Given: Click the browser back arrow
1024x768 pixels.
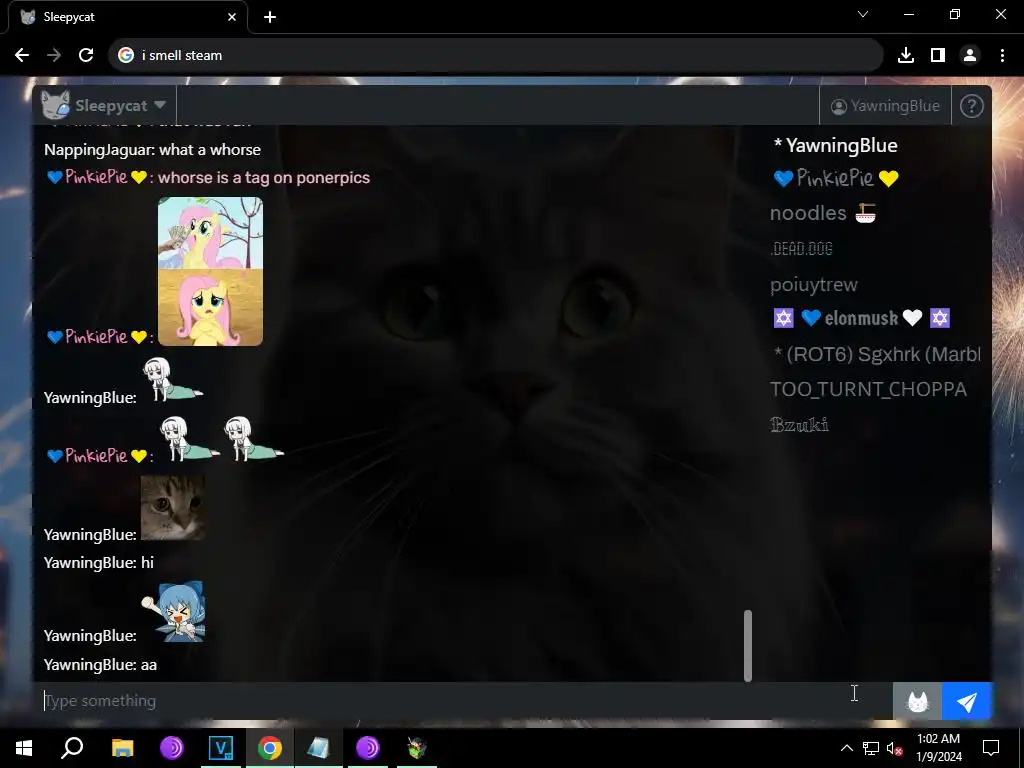Looking at the screenshot, I should click(x=22, y=56).
